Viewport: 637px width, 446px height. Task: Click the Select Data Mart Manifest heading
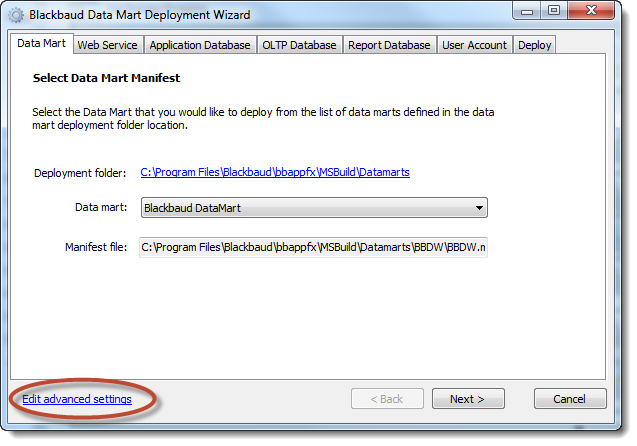106,78
